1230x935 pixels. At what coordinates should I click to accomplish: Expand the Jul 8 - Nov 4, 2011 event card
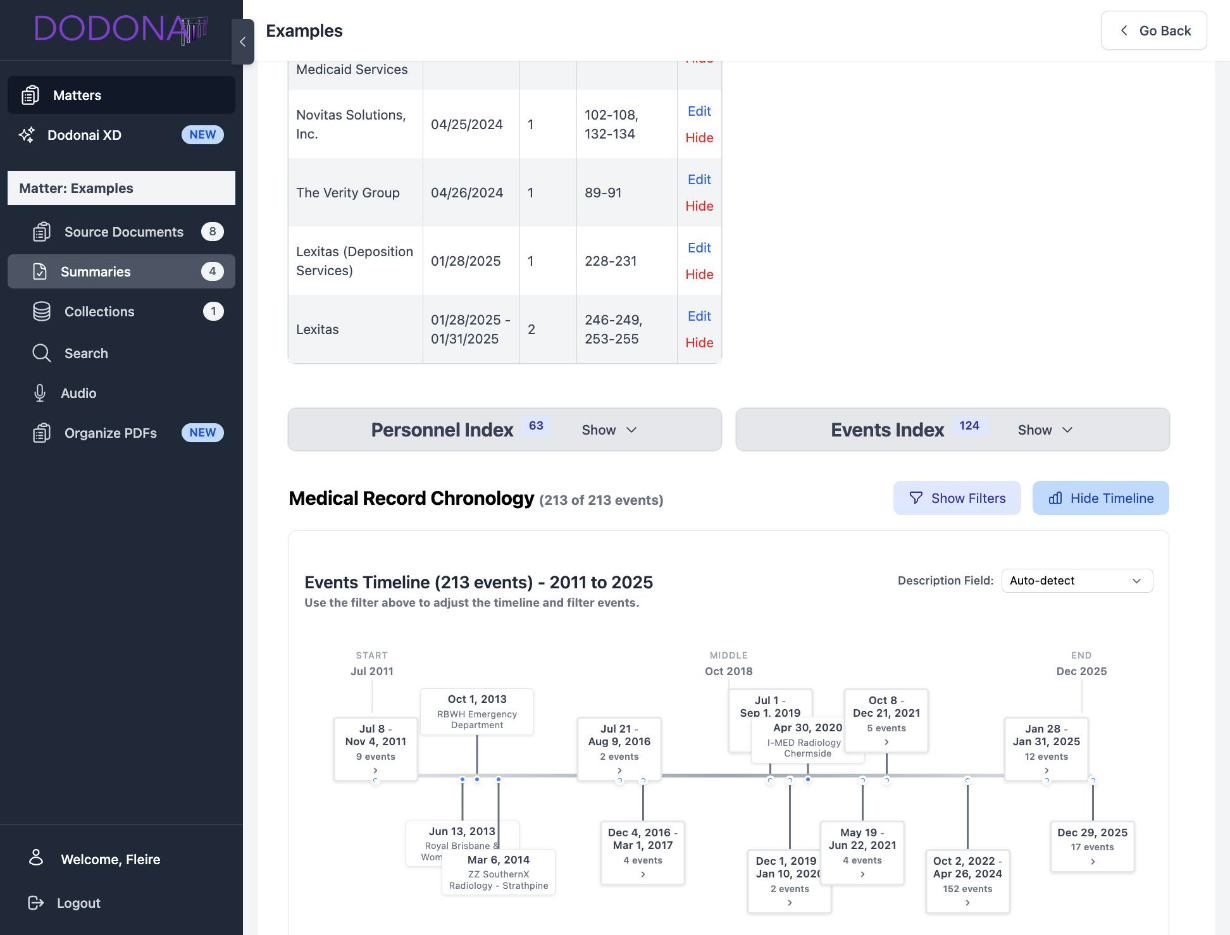point(375,749)
